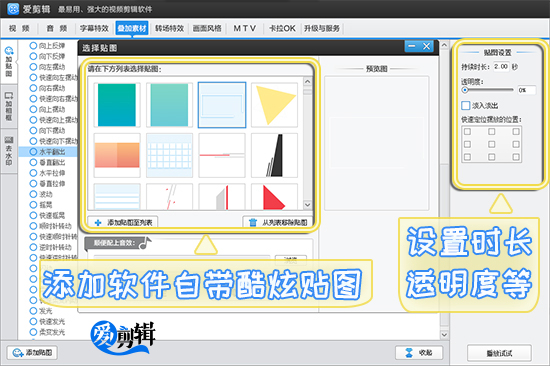The width and height of the screenshot is (550, 366).
Task: Choose the yellow triangle sticker thumbnail
Action: pyautogui.click(x=274, y=105)
